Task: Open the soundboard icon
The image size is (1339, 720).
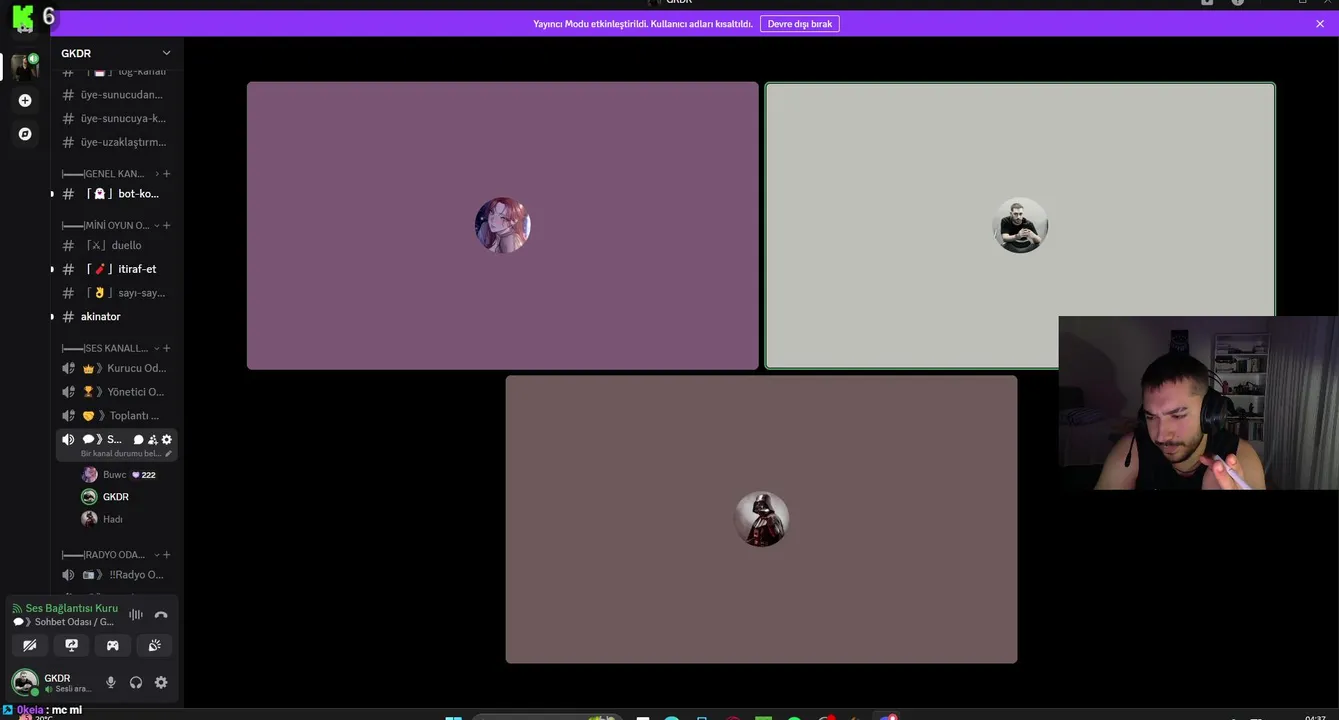Action: 155,646
